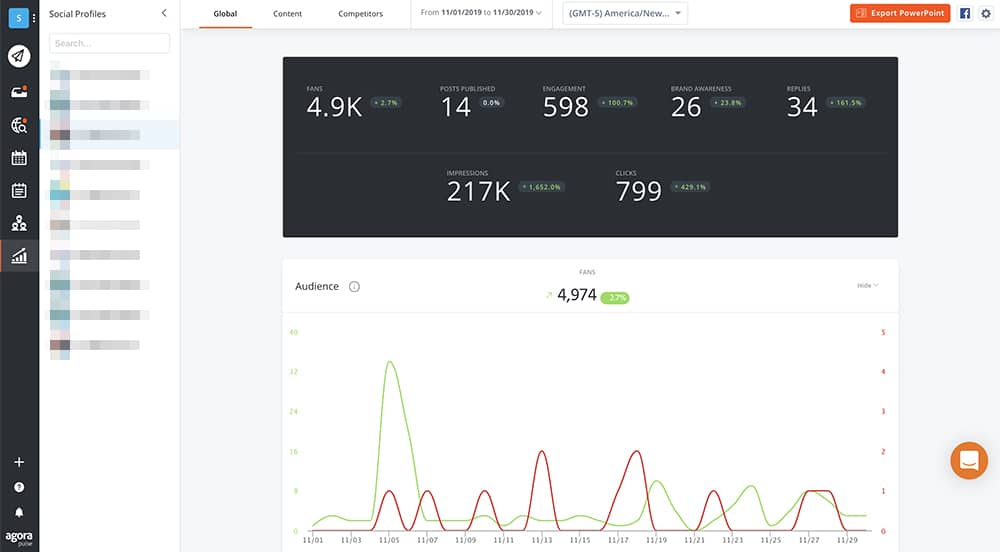Viewport: 1000px width, 552px height.
Task: Open the Publish paper plane icon
Action: 19,56
